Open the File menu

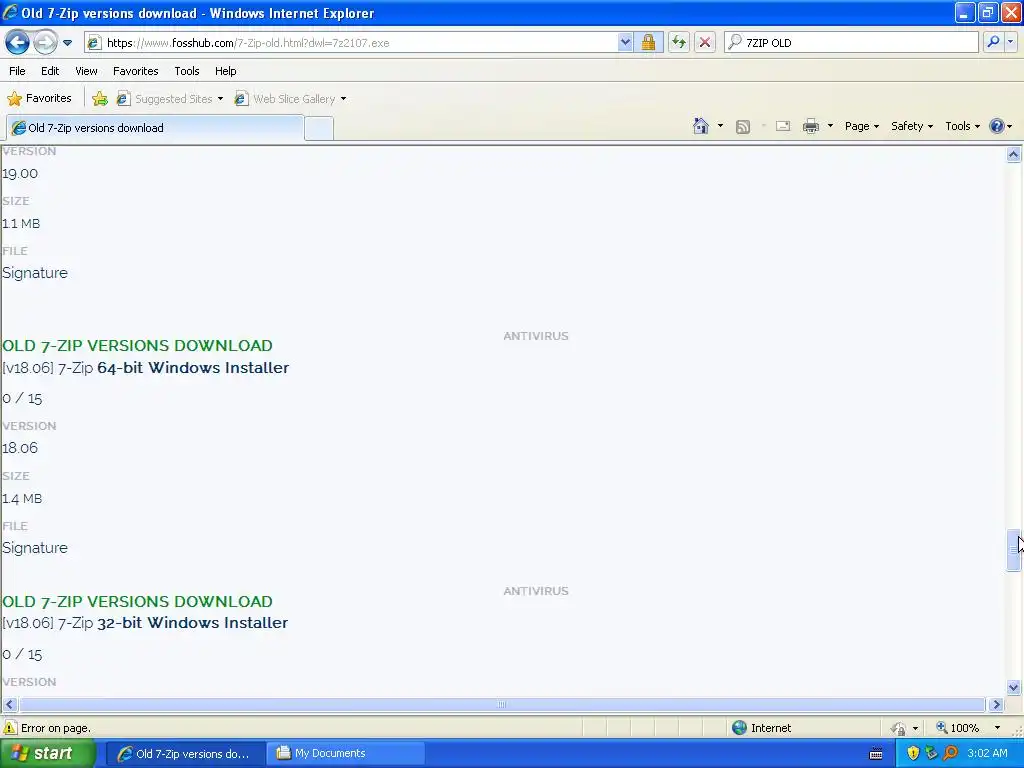coord(18,71)
